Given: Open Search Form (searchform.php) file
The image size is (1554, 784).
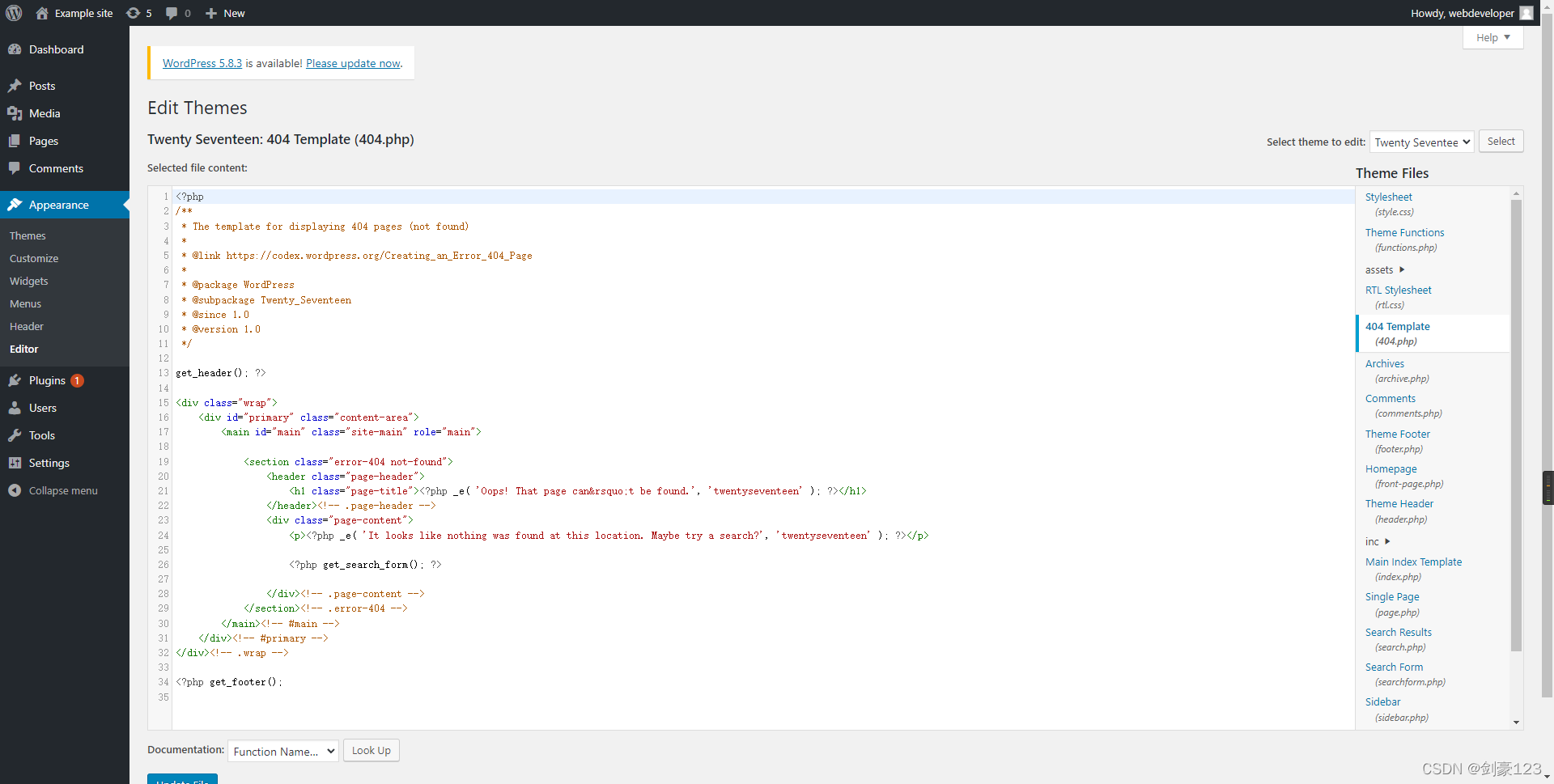Looking at the screenshot, I should point(1405,674).
